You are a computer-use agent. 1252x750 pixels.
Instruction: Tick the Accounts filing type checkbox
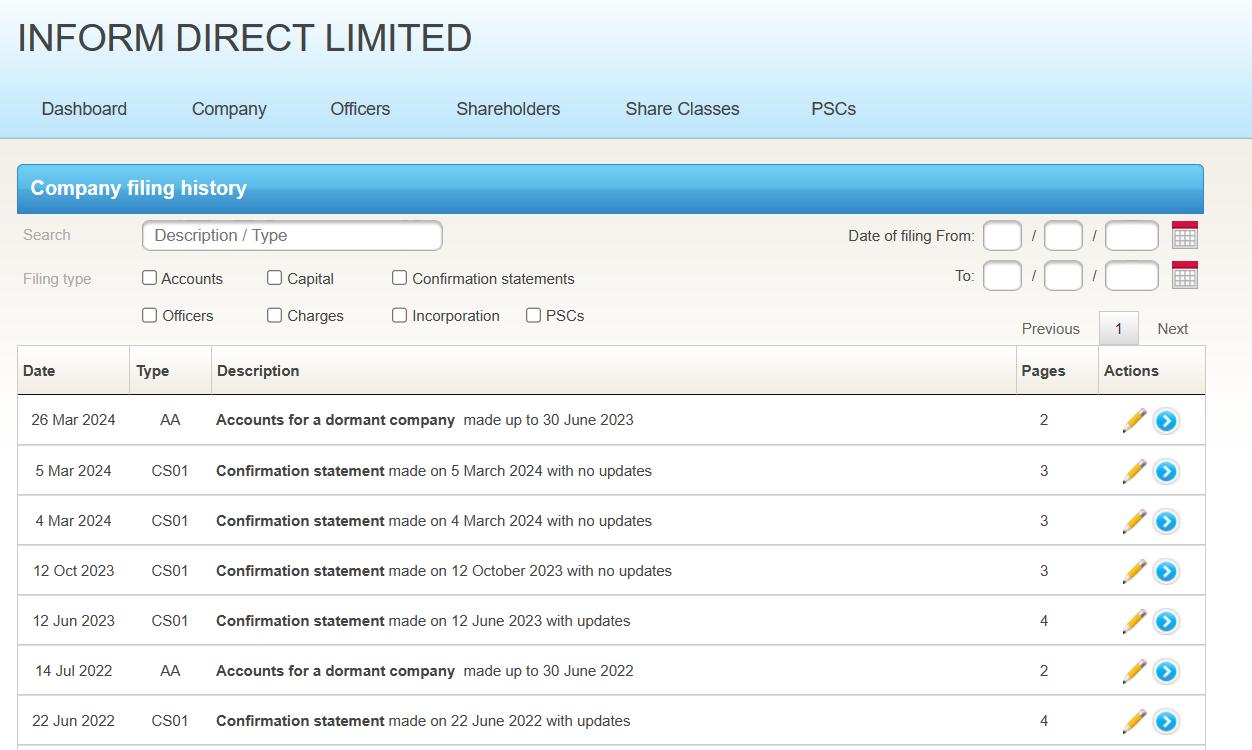tap(150, 278)
